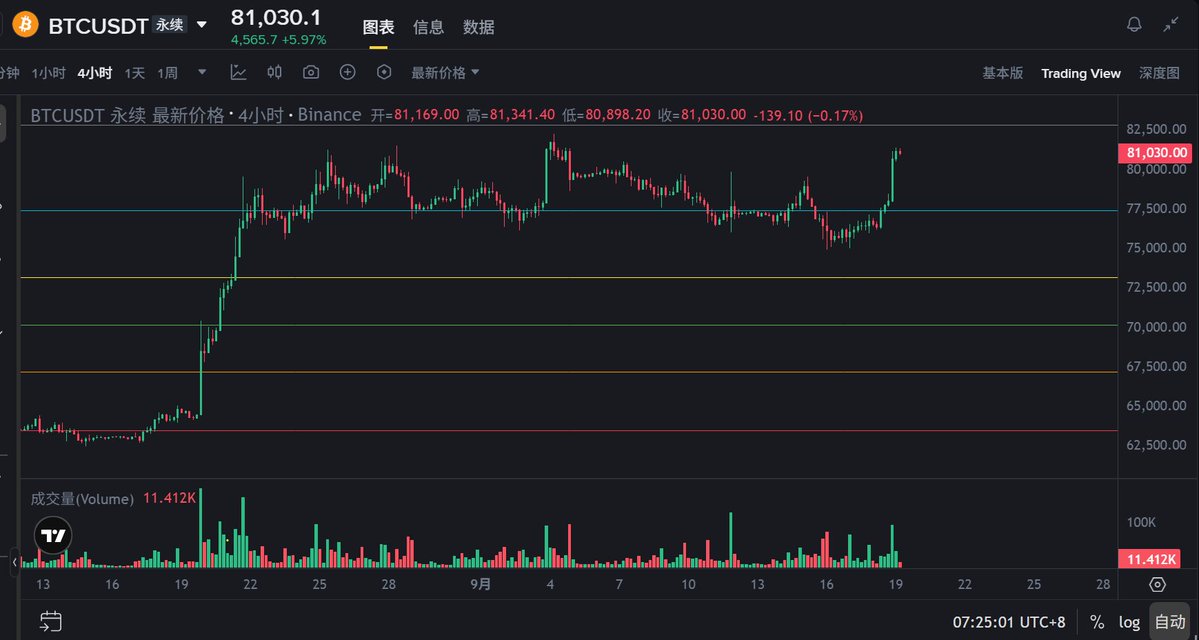Switch to the 图表 tab
Viewport: 1199px width, 640px height.
pyautogui.click(x=379, y=27)
